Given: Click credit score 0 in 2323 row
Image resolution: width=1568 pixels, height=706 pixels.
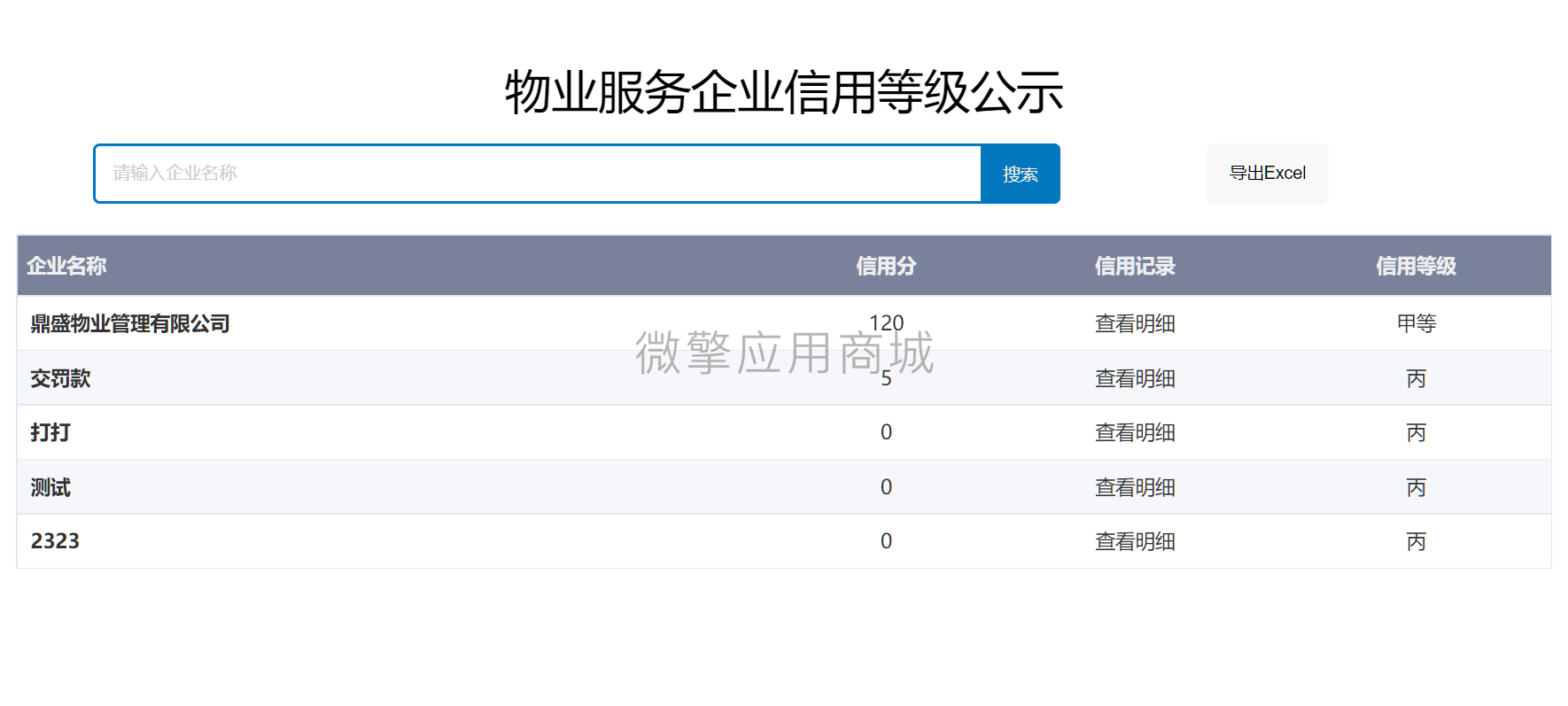Looking at the screenshot, I should [x=886, y=541].
